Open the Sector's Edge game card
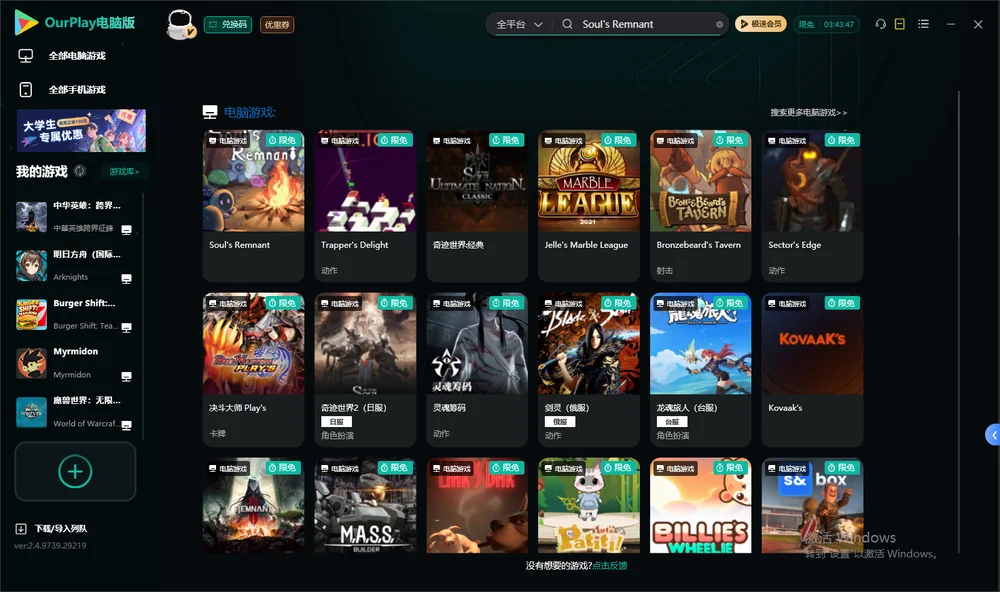The height and width of the screenshot is (592, 1000). pos(812,206)
